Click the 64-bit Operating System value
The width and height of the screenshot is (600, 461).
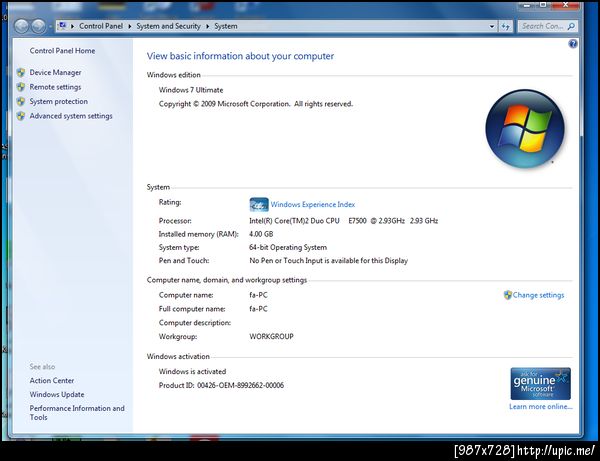click(288, 247)
